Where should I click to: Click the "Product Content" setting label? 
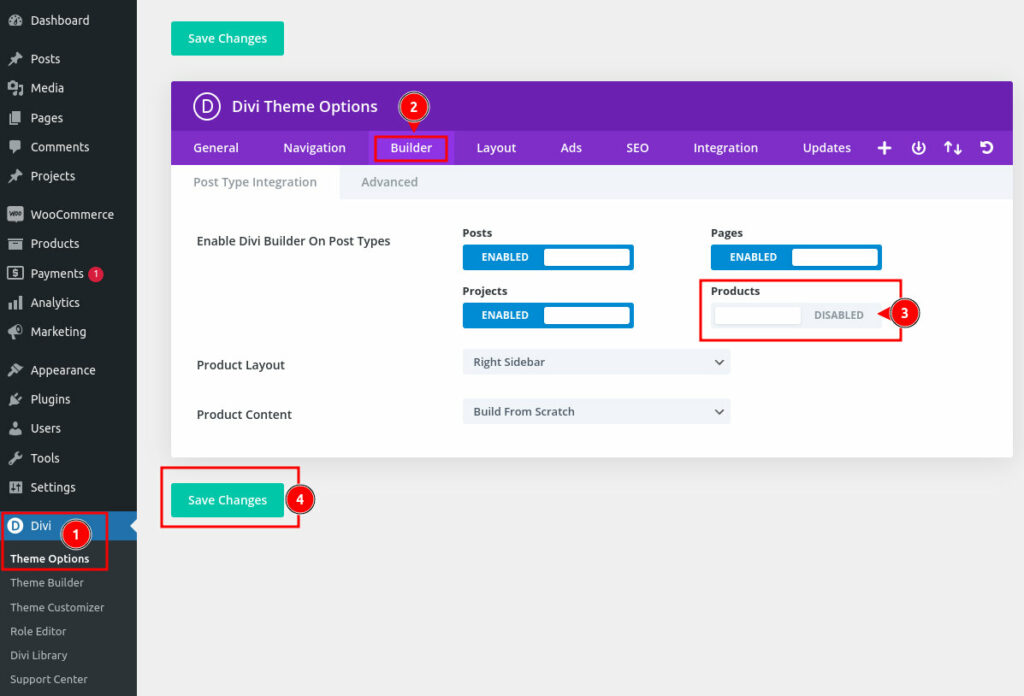244,415
